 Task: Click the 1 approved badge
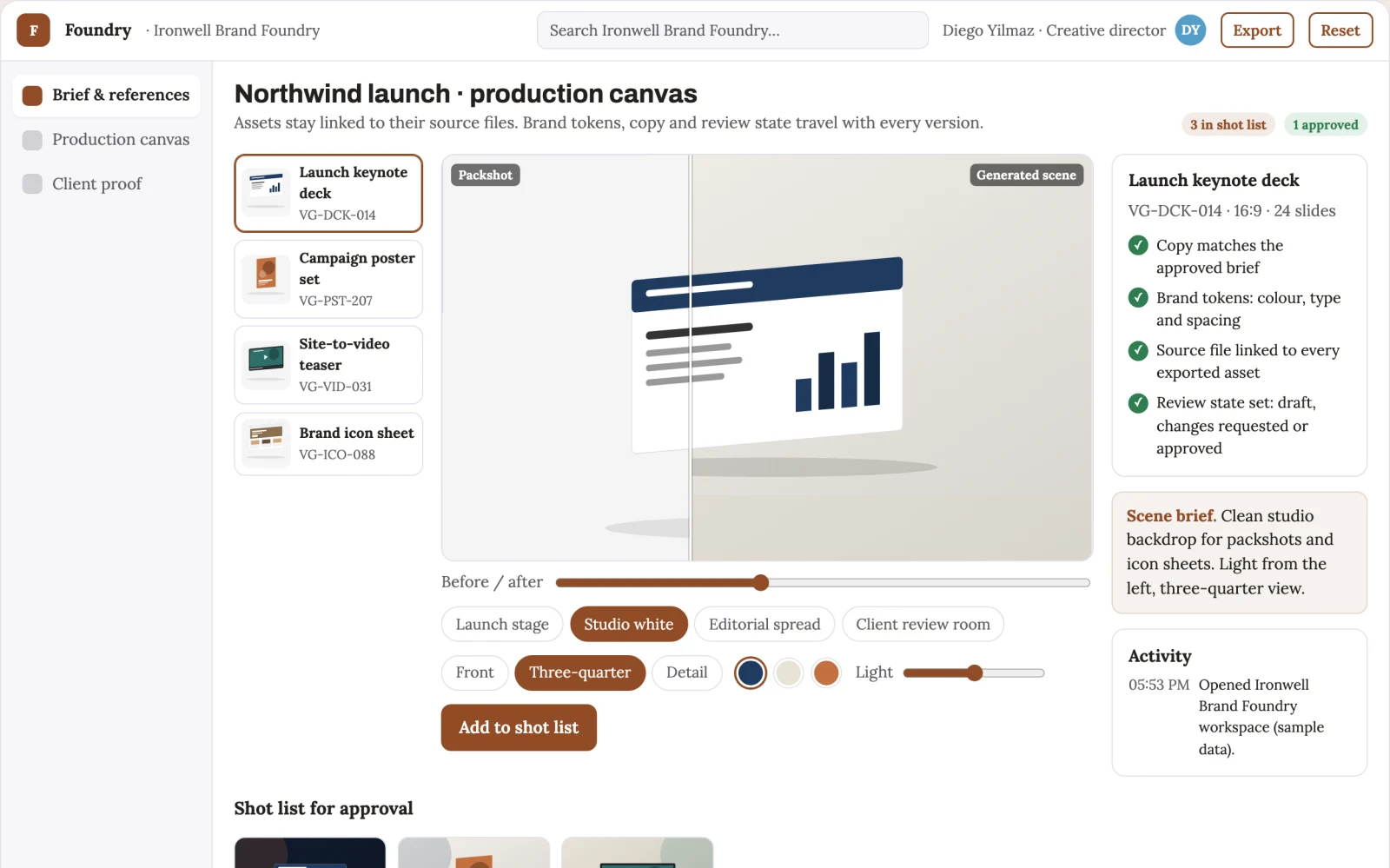(x=1325, y=125)
